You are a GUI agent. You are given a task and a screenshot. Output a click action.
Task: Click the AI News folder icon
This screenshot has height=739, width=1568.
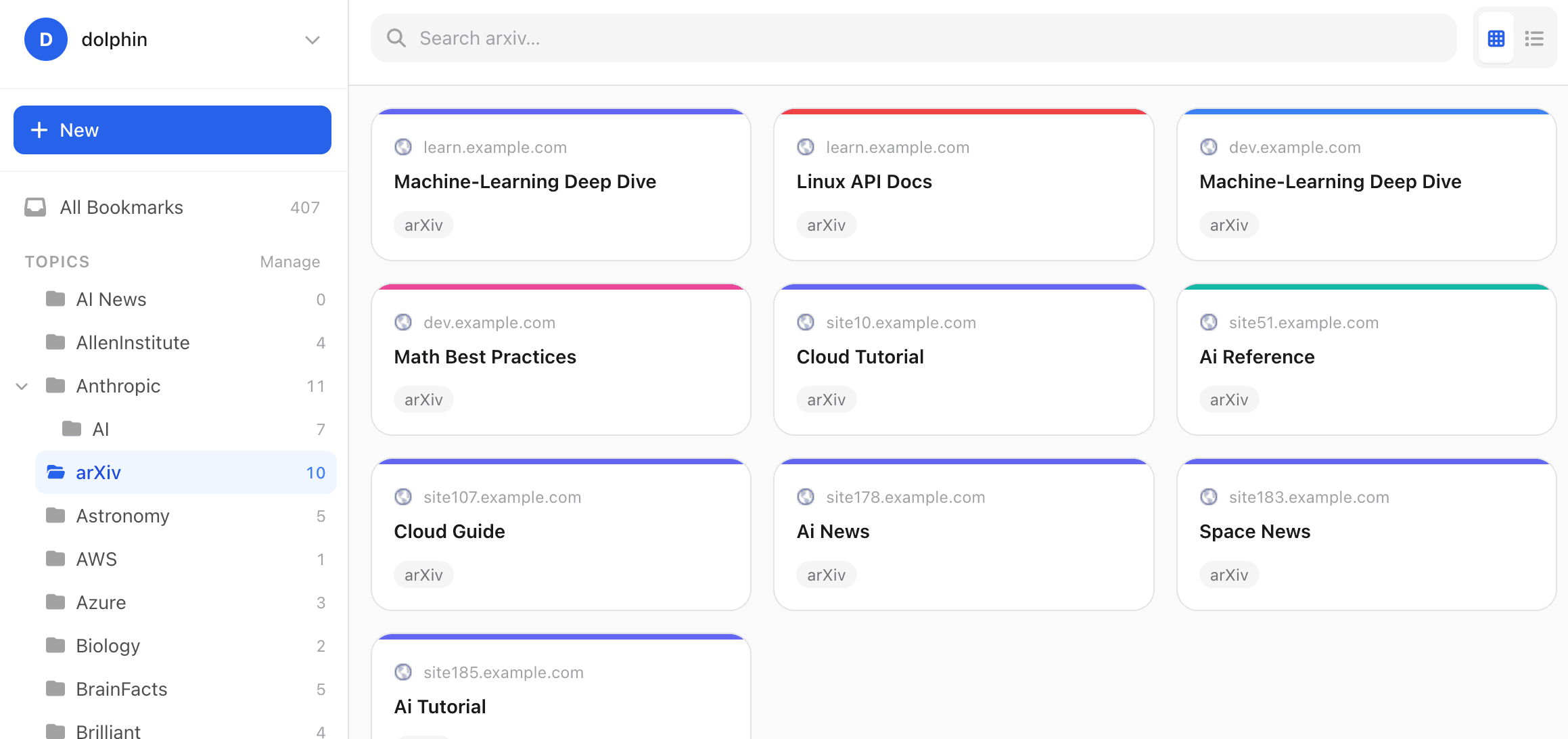click(x=55, y=299)
